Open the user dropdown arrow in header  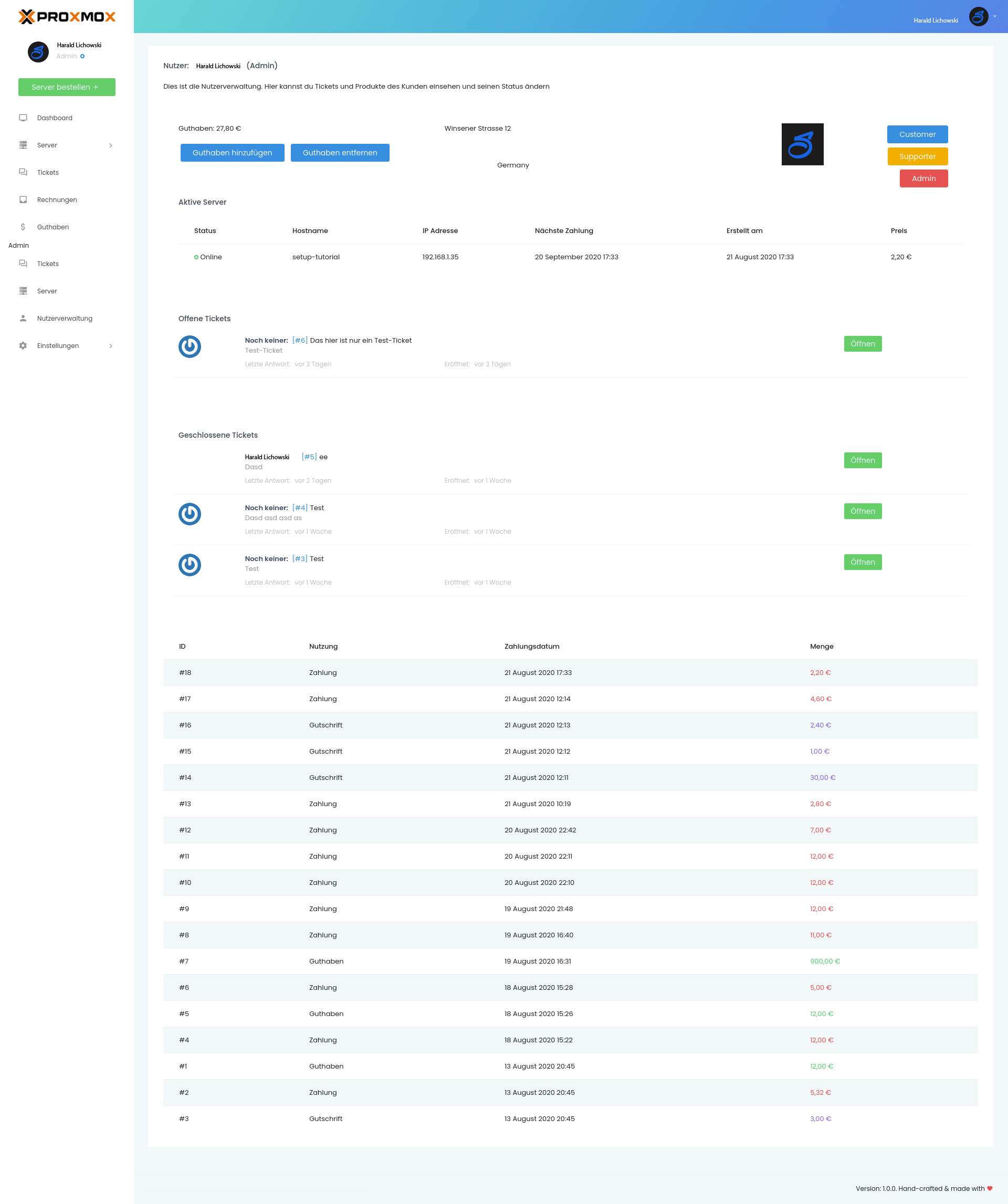[x=995, y=17]
